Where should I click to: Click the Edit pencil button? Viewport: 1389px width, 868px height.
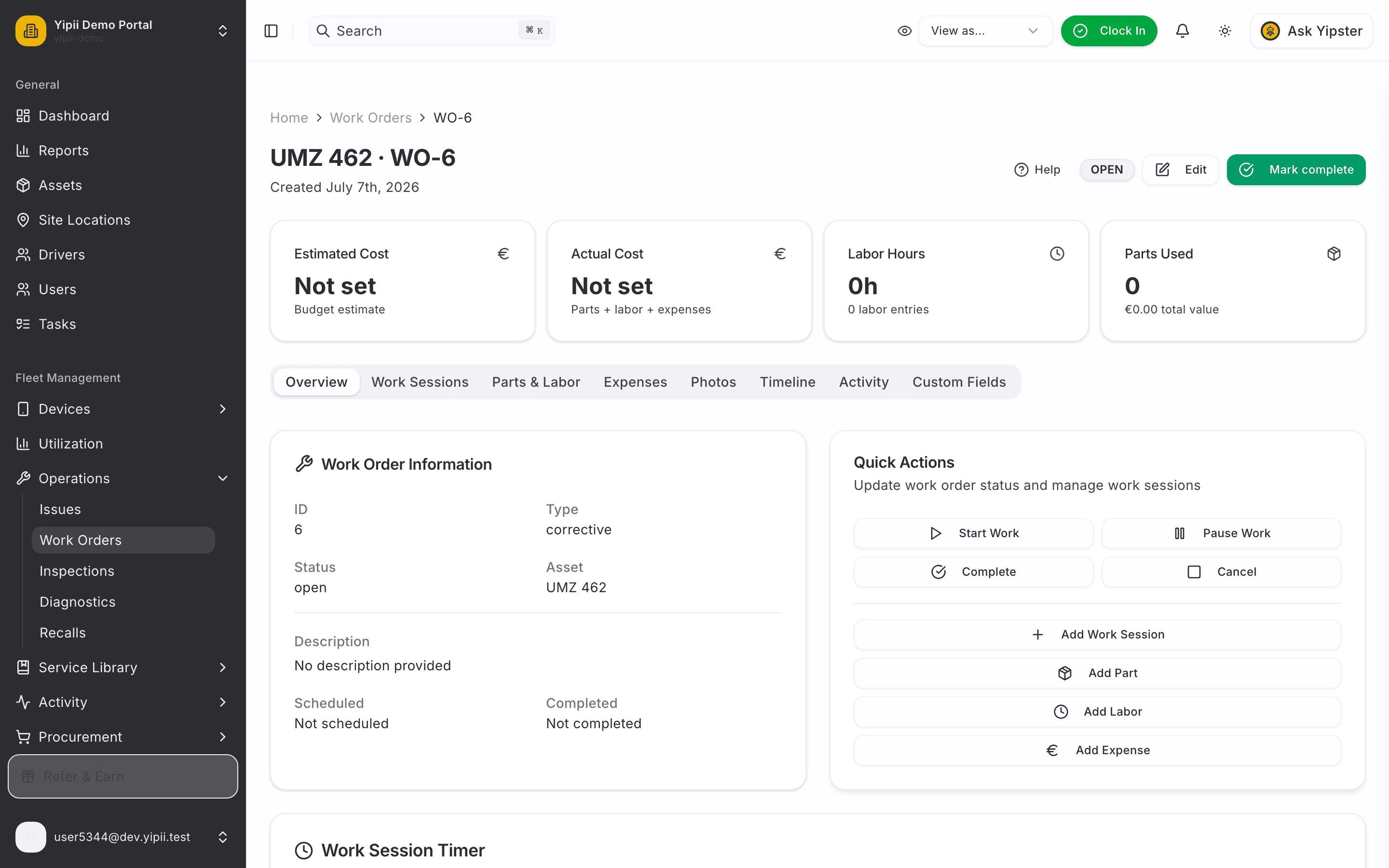[x=1180, y=170]
